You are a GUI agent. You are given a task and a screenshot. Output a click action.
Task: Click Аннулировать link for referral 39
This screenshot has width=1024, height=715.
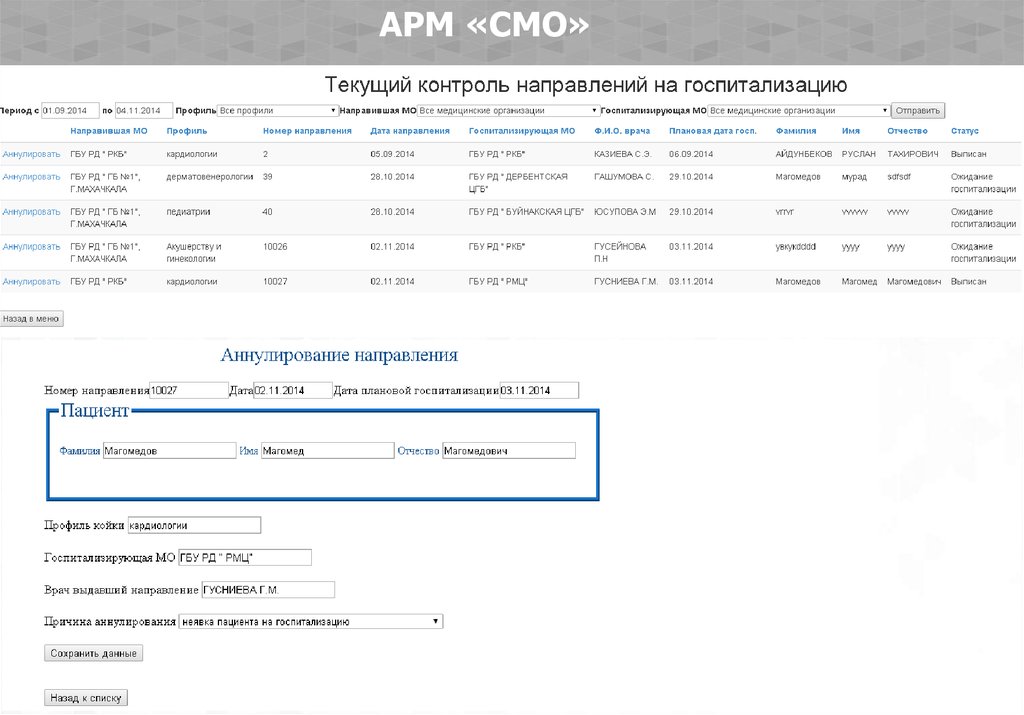31,177
